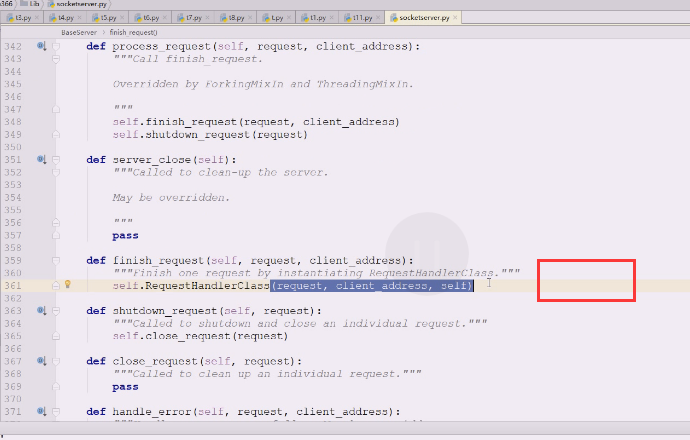Screen dimensions: 690x440
Task: Close the t5.py editor tab
Action: pos(122,18)
